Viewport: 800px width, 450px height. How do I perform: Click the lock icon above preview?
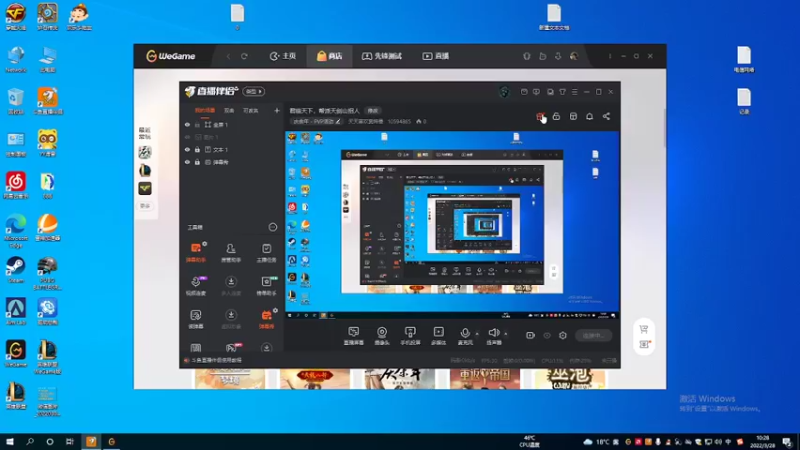click(x=556, y=116)
